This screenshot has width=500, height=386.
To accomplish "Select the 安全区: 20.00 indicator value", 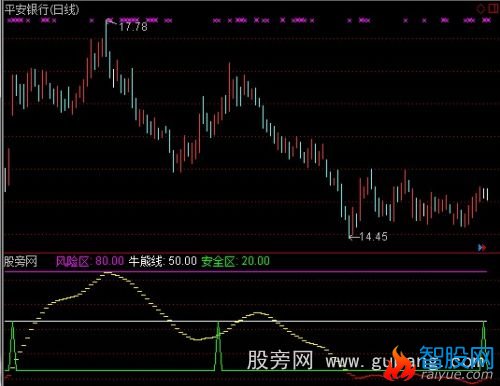I will 235,261.
